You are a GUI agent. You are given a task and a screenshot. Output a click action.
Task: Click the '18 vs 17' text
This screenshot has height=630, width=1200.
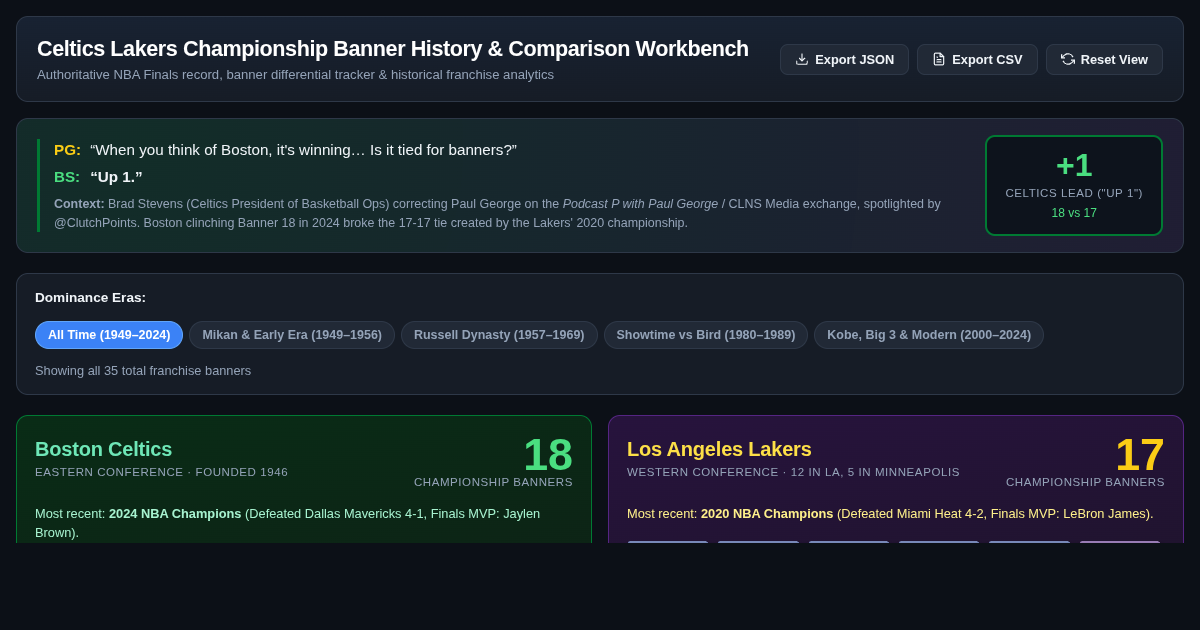click(1074, 213)
